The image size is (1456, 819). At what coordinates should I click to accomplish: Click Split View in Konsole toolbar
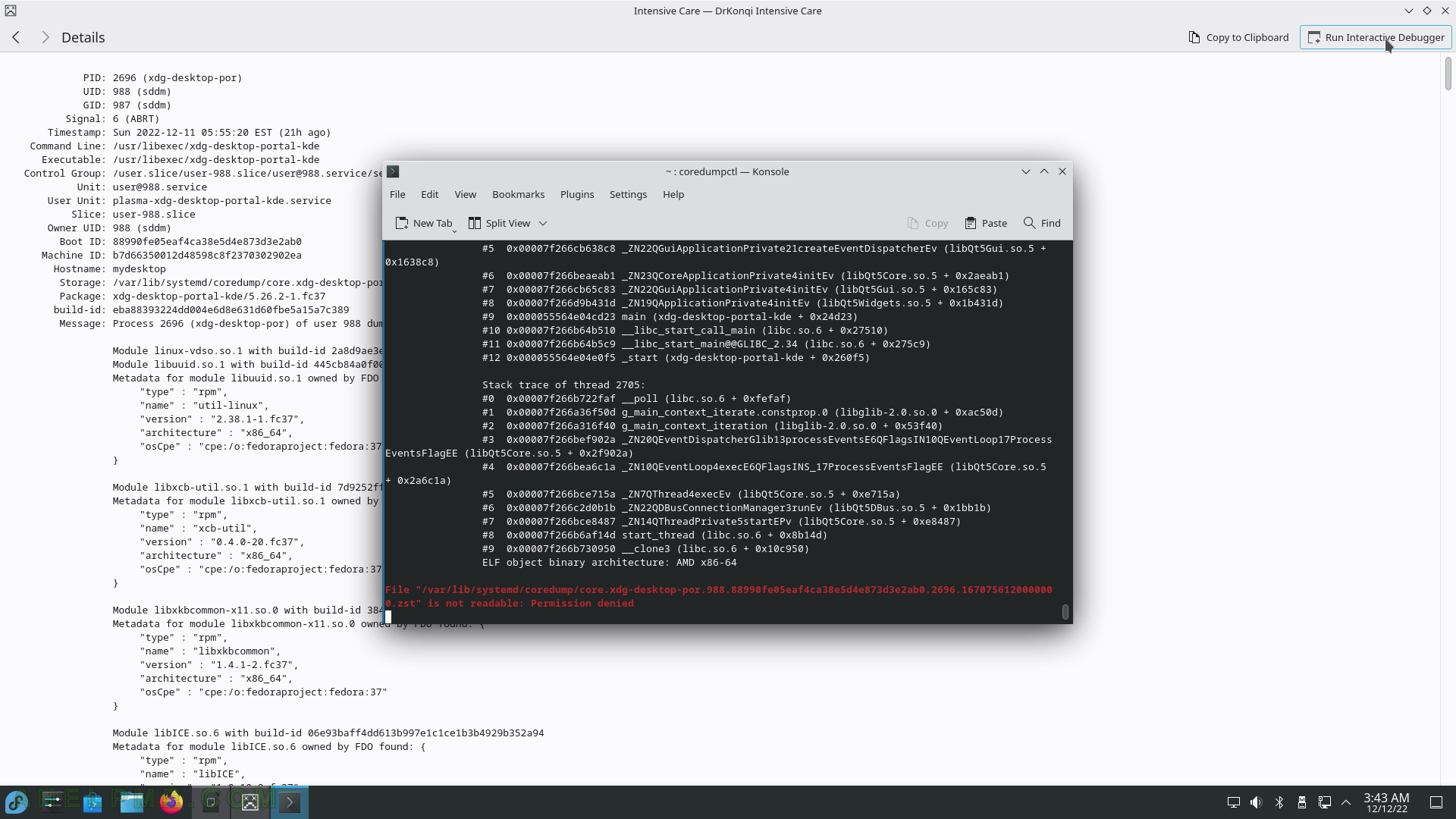500,223
